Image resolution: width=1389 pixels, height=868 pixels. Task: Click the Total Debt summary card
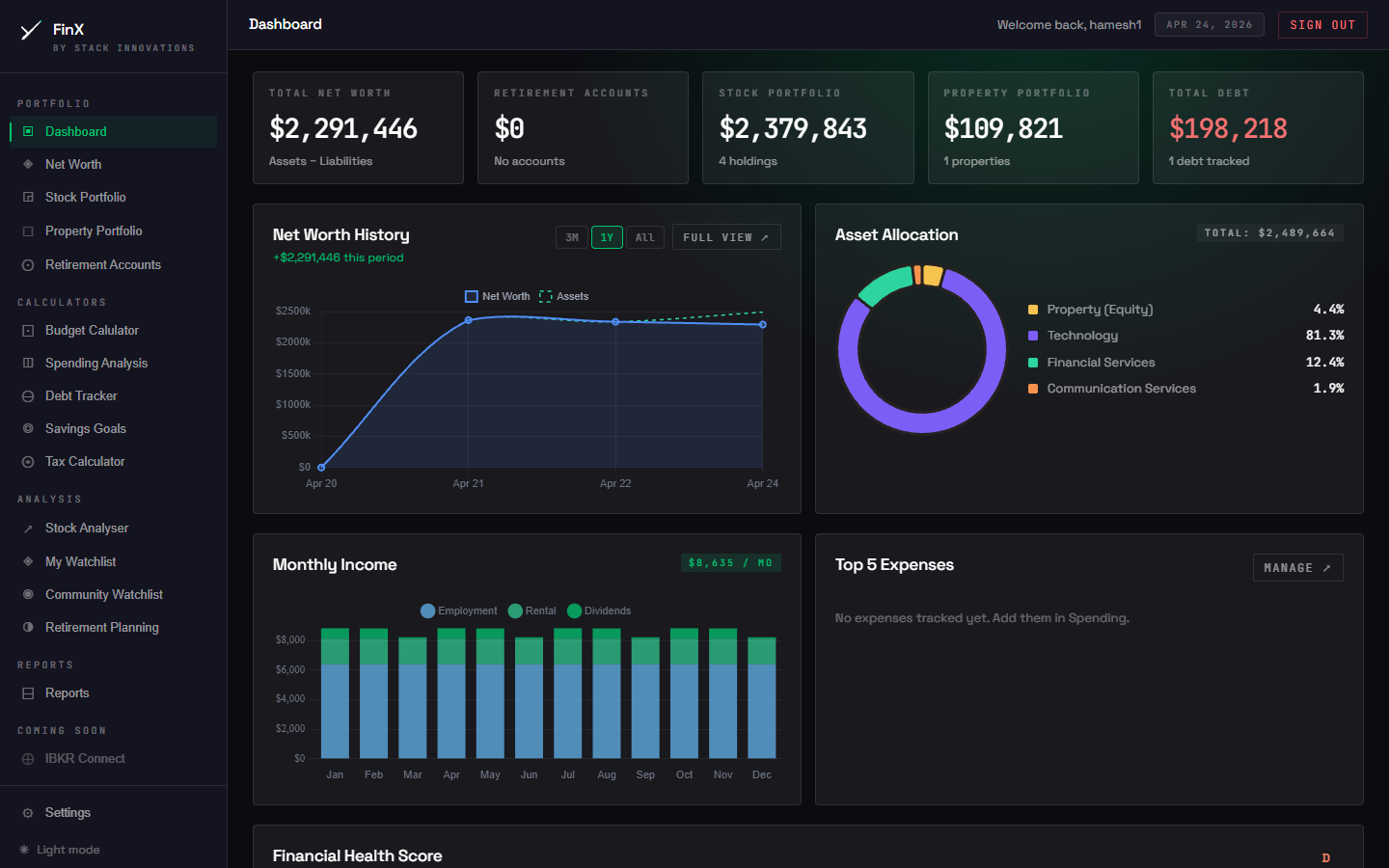(x=1258, y=127)
